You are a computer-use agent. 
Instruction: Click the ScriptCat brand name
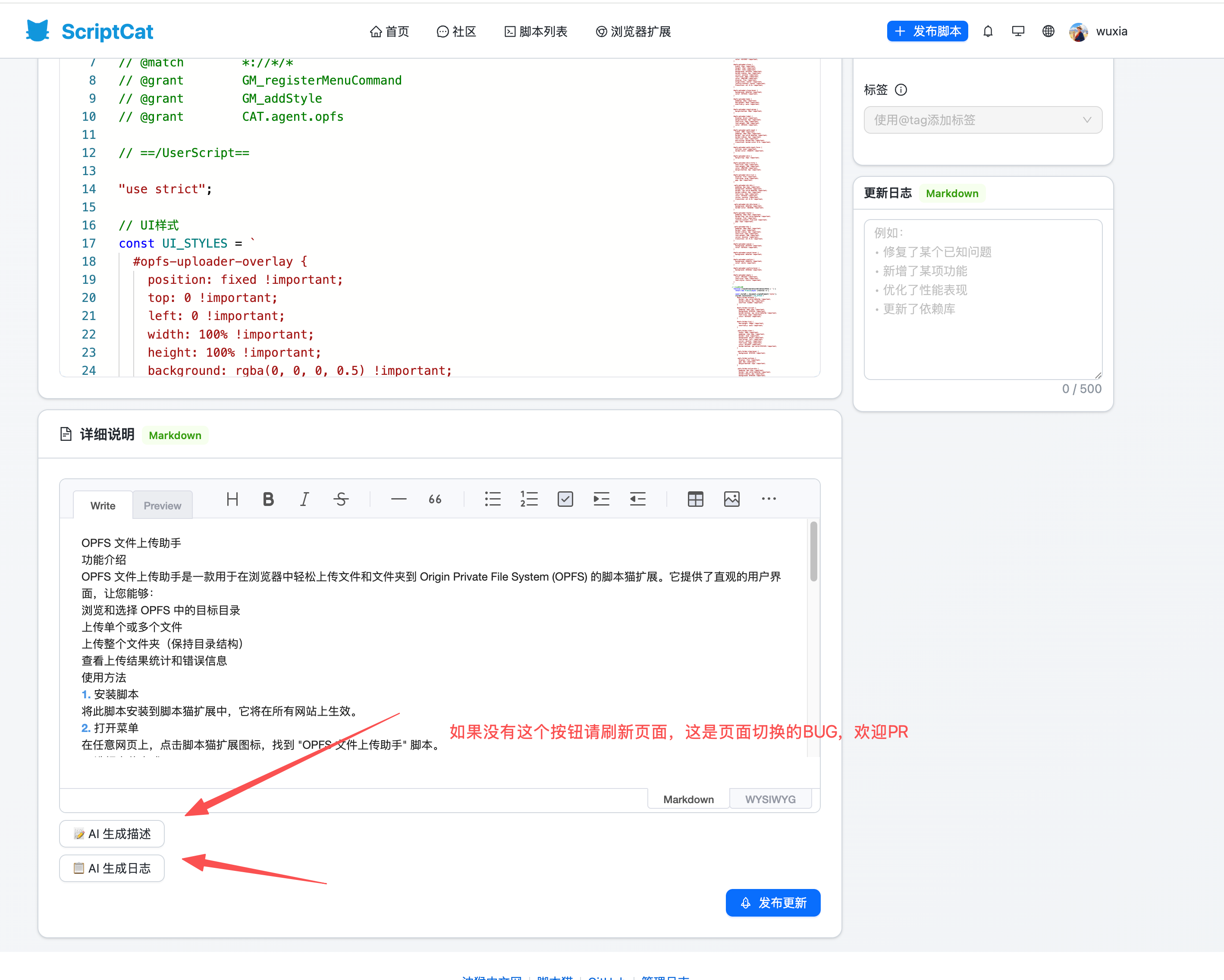[107, 32]
